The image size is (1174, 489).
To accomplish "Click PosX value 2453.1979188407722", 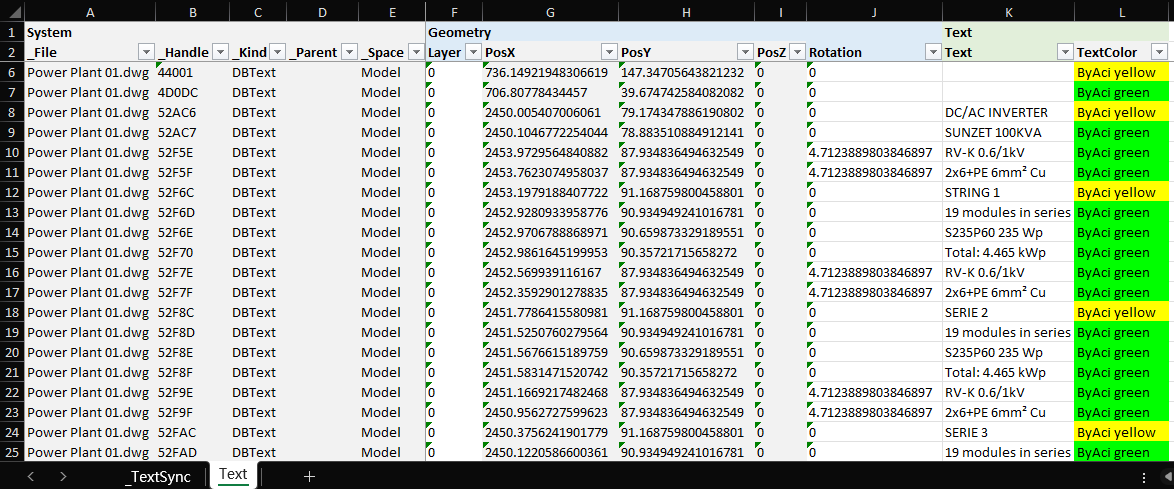I will (550, 192).
